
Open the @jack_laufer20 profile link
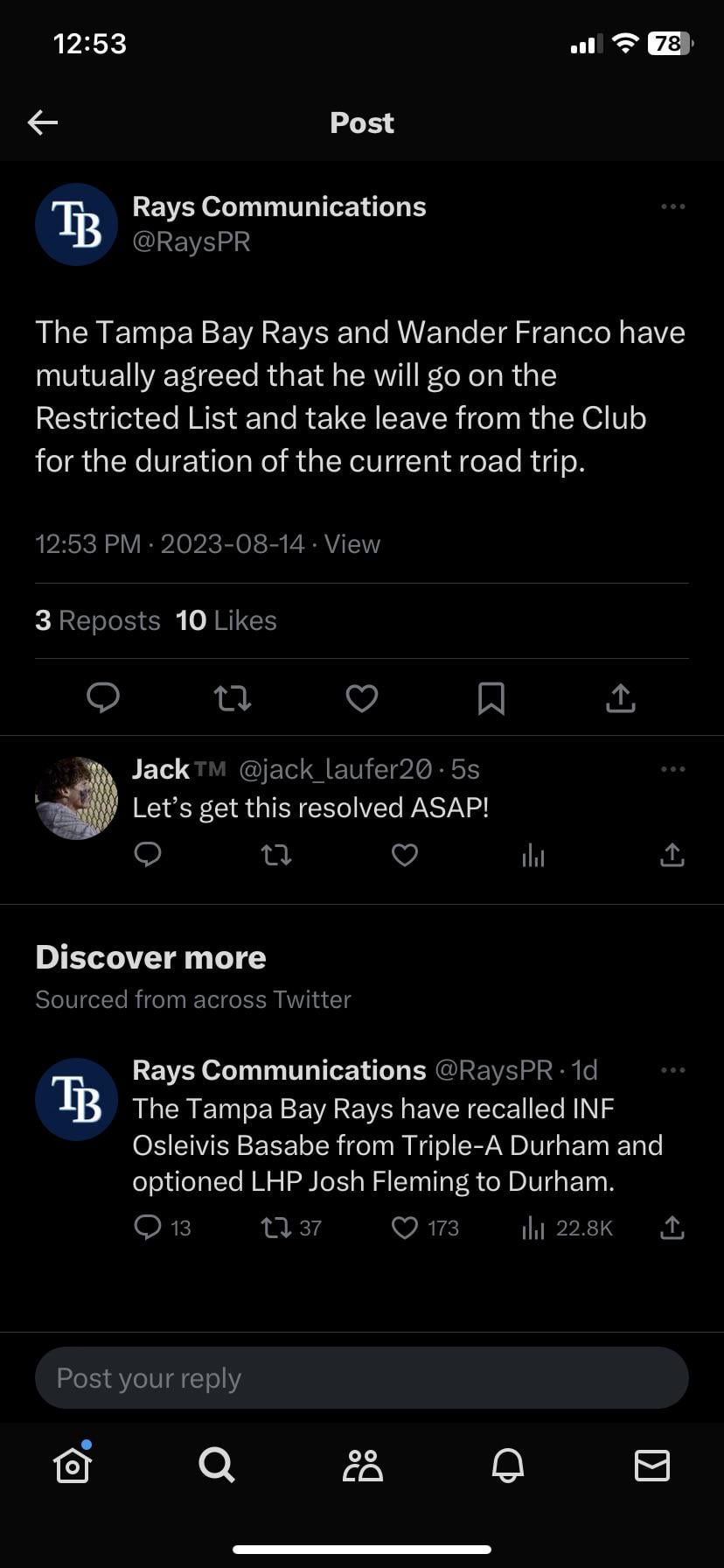[335, 769]
